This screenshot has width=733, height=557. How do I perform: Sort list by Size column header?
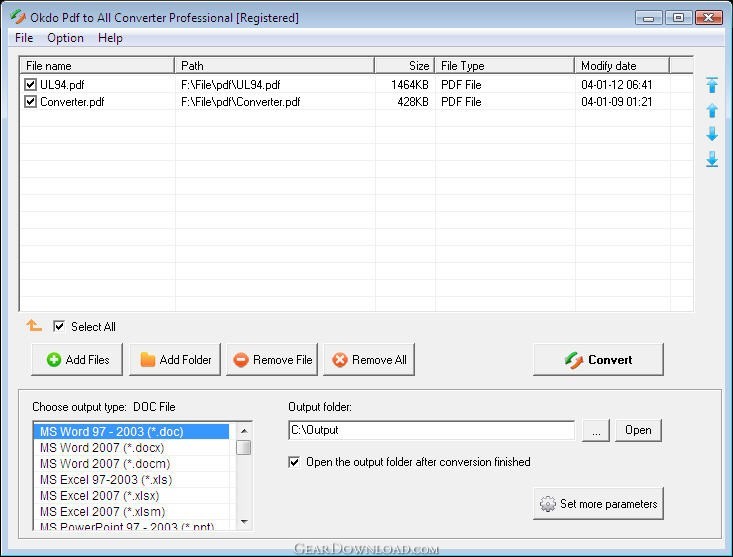pyautogui.click(x=405, y=65)
